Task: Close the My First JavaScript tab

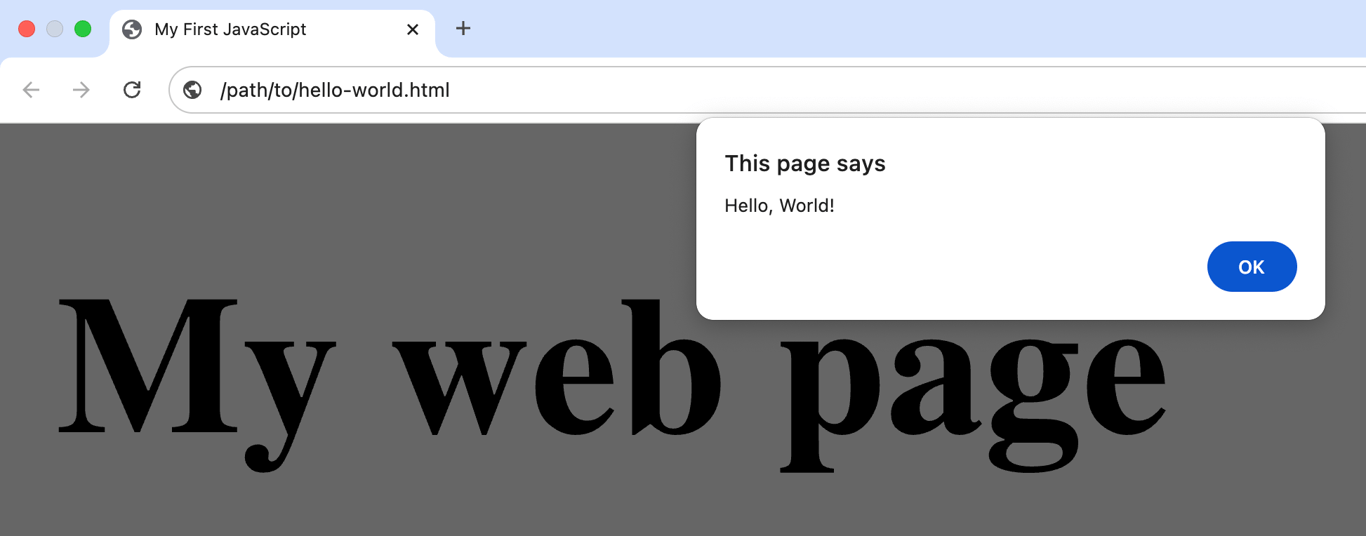Action: point(412,30)
